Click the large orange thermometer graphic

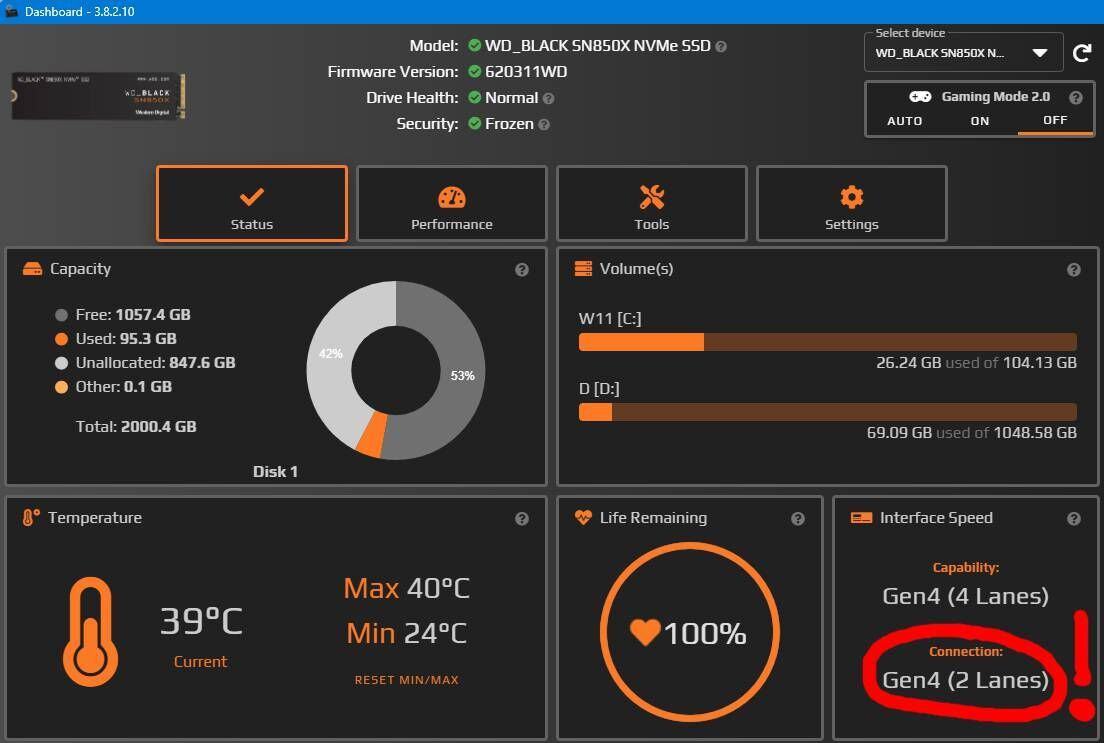(x=90, y=632)
